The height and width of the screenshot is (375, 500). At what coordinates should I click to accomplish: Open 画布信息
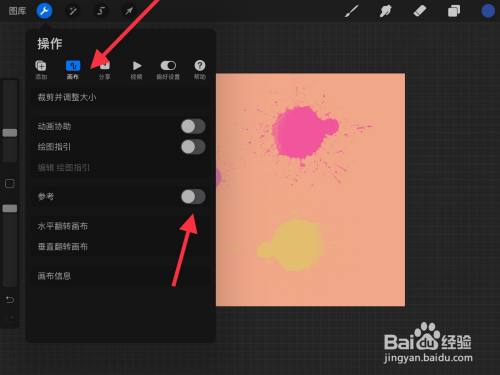121,276
